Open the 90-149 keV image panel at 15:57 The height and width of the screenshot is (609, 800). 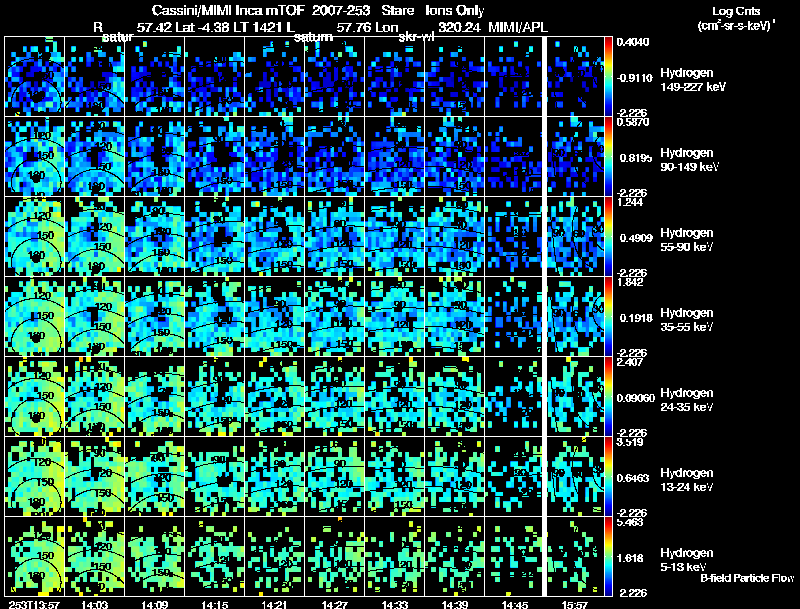[x=575, y=156]
